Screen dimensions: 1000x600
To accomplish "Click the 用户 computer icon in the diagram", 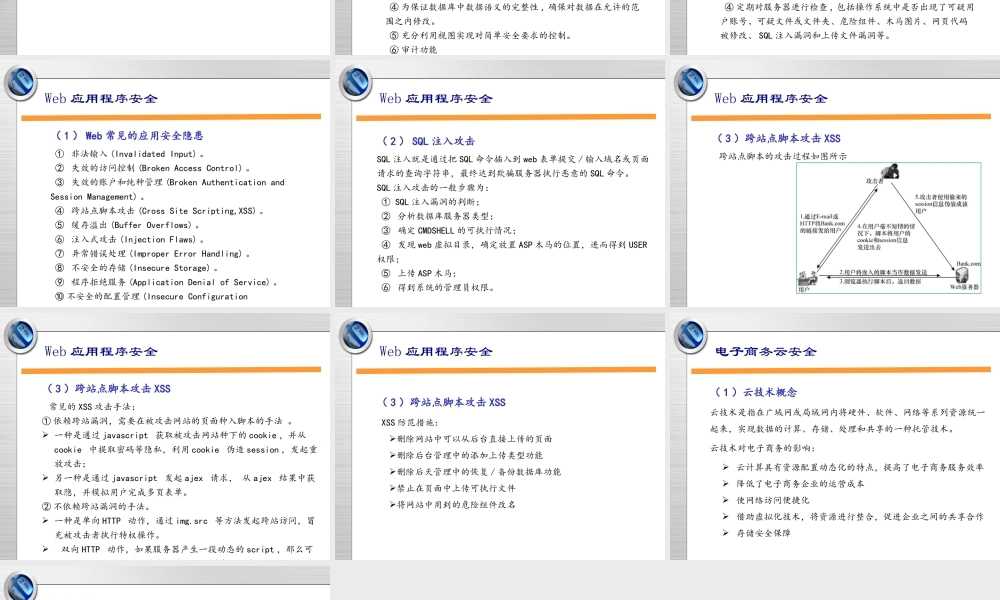I will click(x=808, y=279).
